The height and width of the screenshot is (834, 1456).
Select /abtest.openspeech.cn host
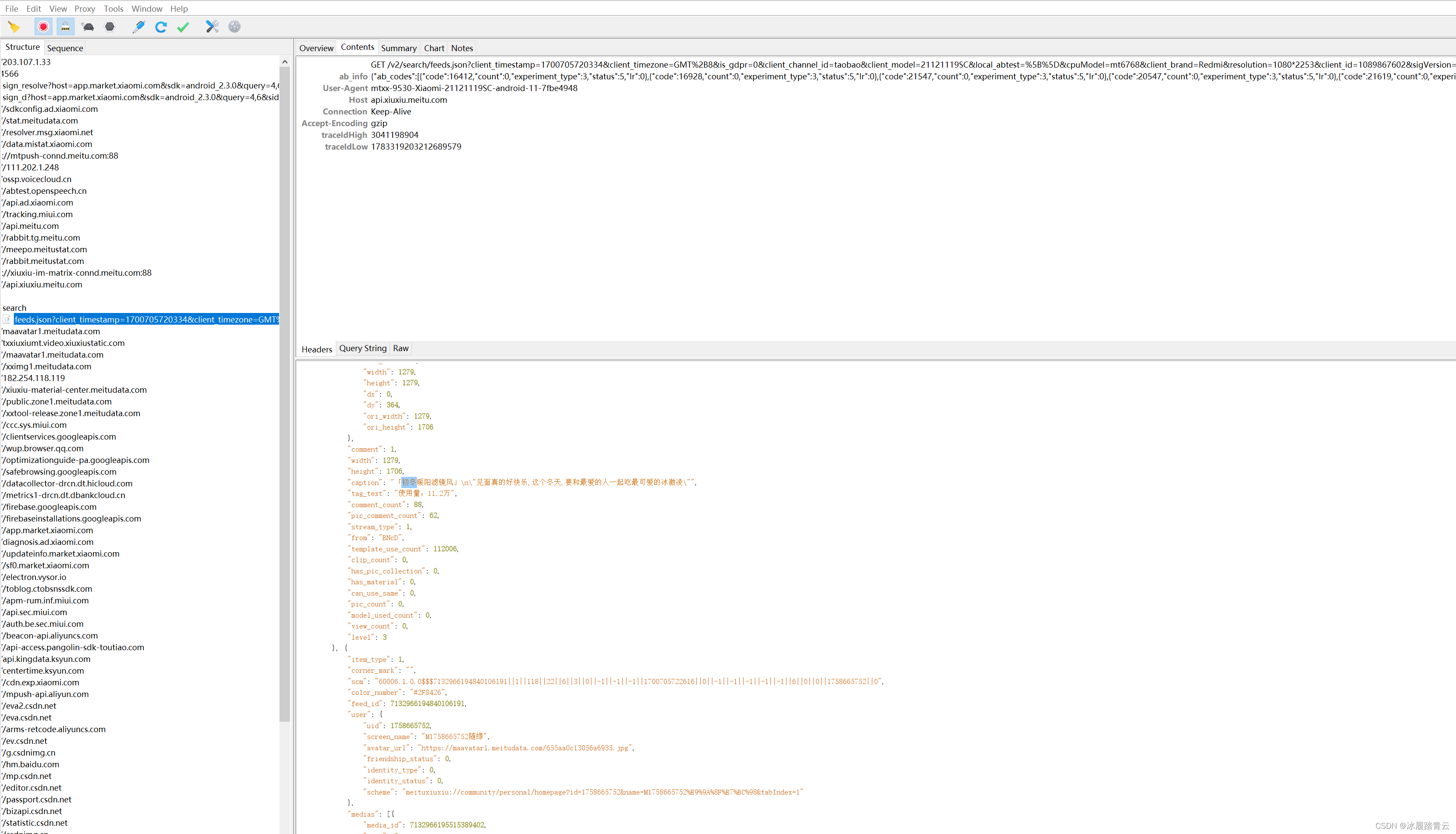pos(44,191)
